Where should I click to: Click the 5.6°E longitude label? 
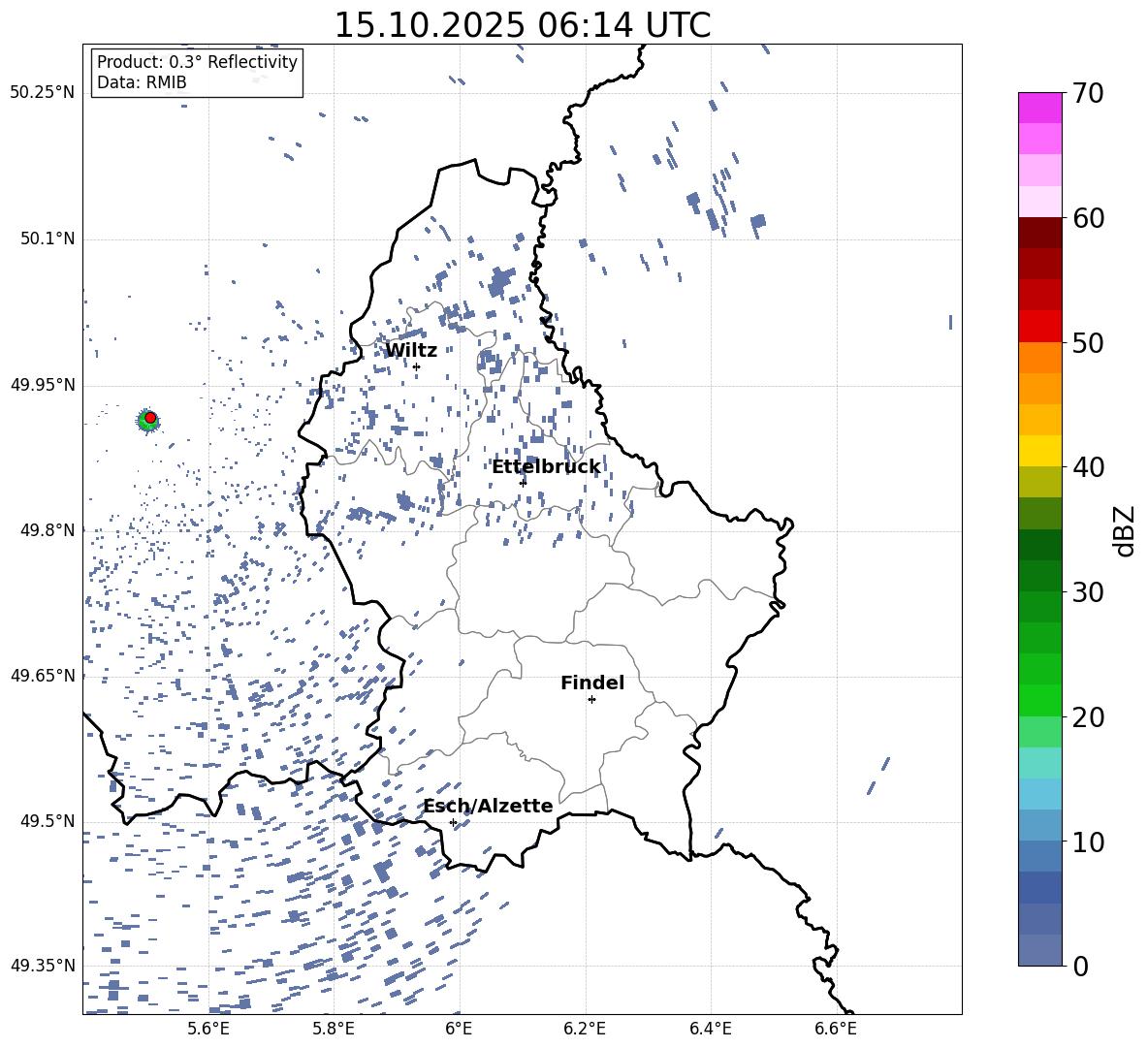click(208, 1029)
